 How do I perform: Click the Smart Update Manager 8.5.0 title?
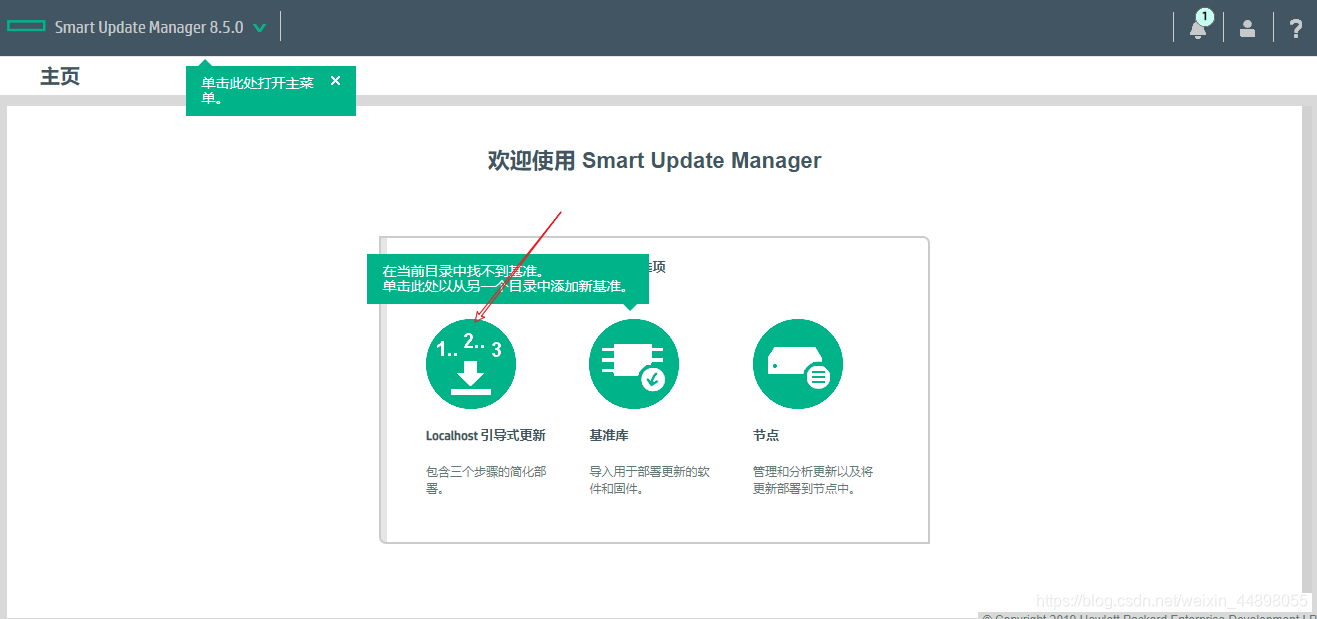149,27
